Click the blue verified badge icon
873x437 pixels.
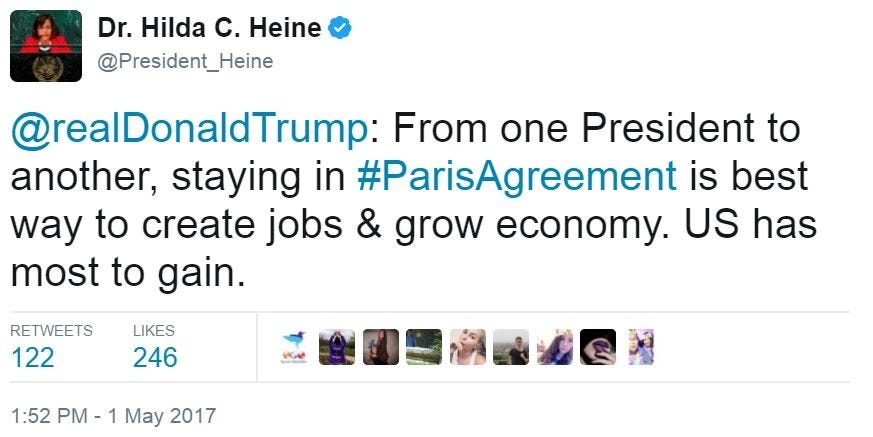[340, 29]
